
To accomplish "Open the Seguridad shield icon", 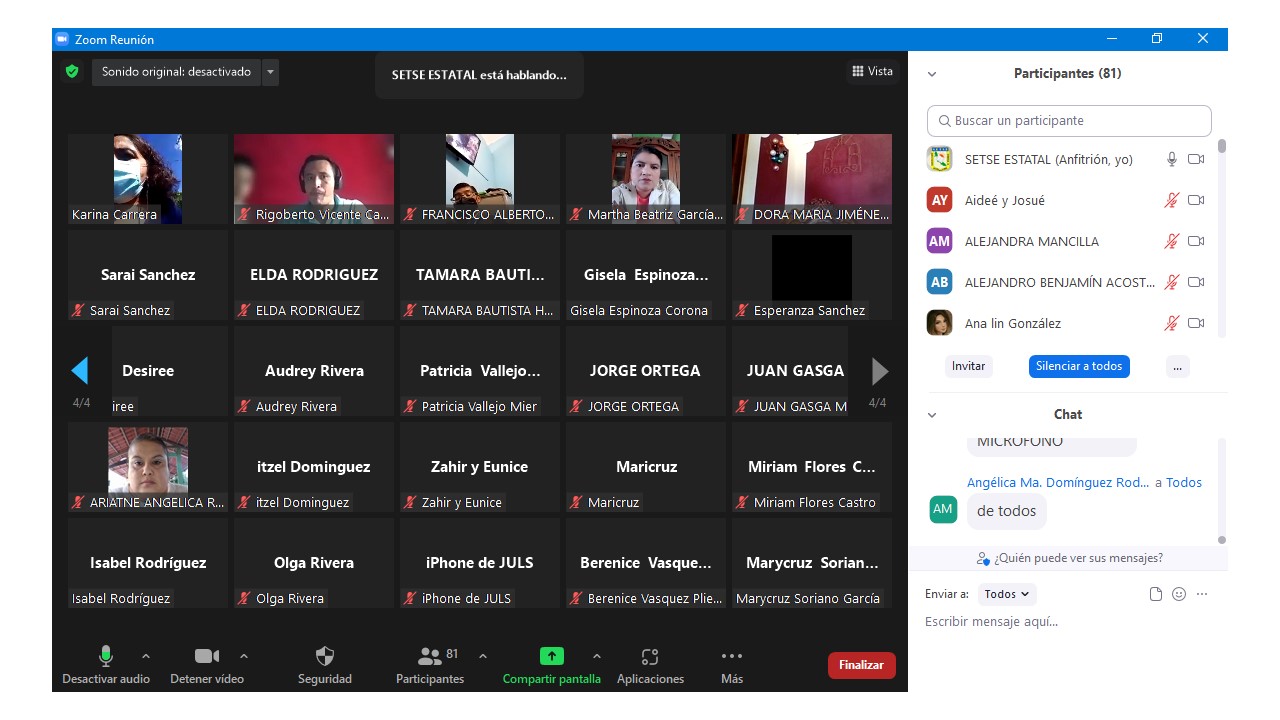I will 325,657.
